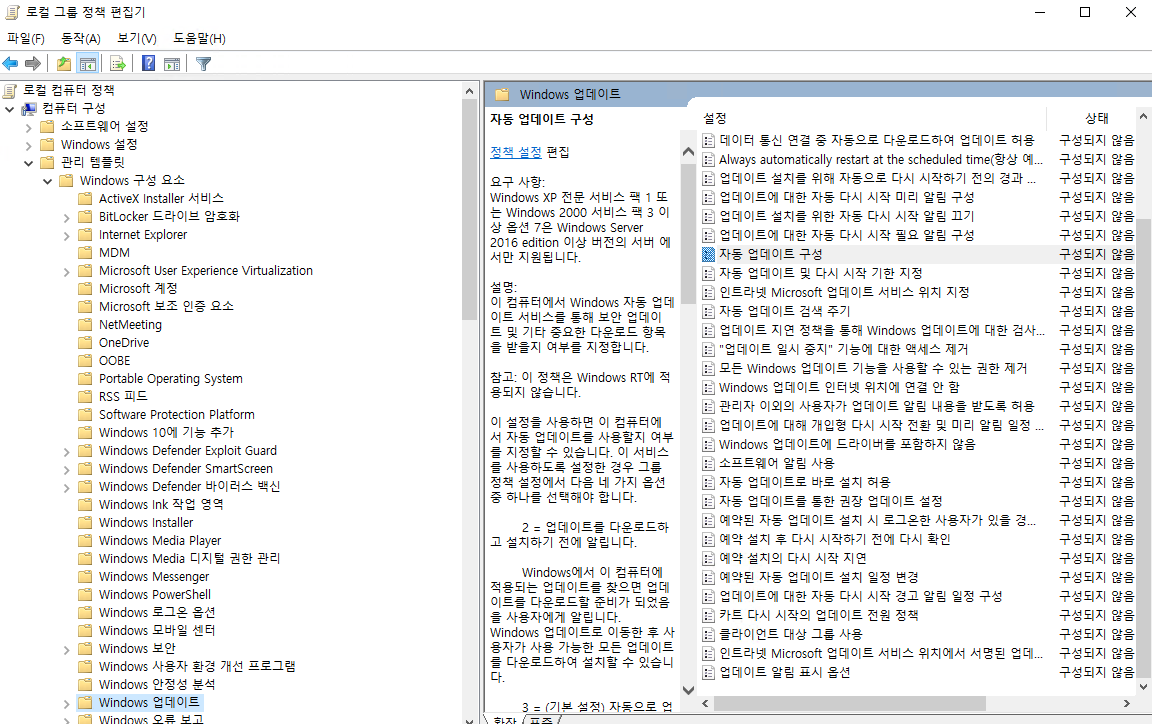This screenshot has height=724, width=1152.
Task: Collapse the 관리 템플릿 node
Action: coord(29,163)
